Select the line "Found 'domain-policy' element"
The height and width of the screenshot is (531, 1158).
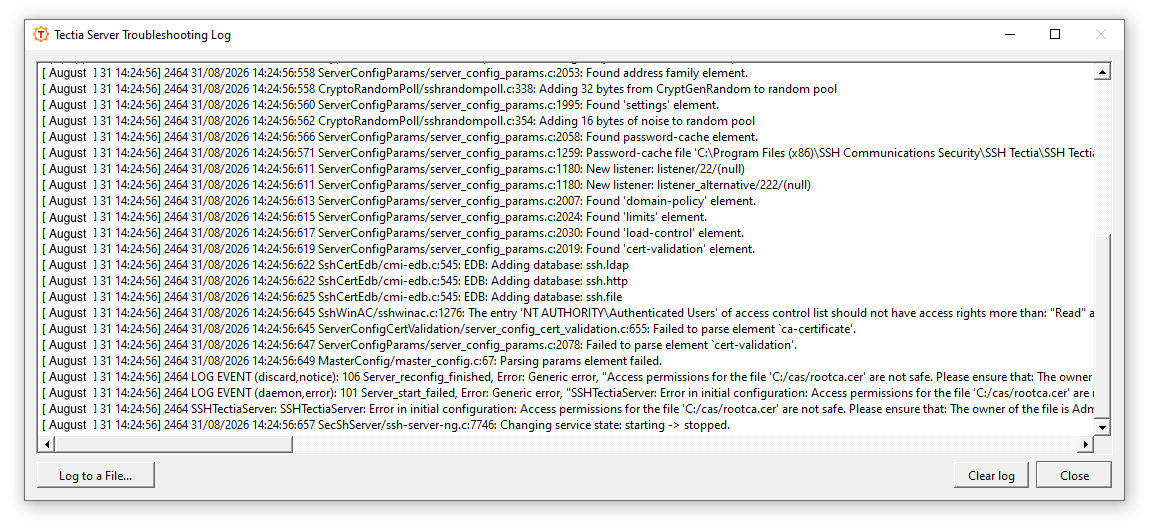pyautogui.click(x=398, y=201)
